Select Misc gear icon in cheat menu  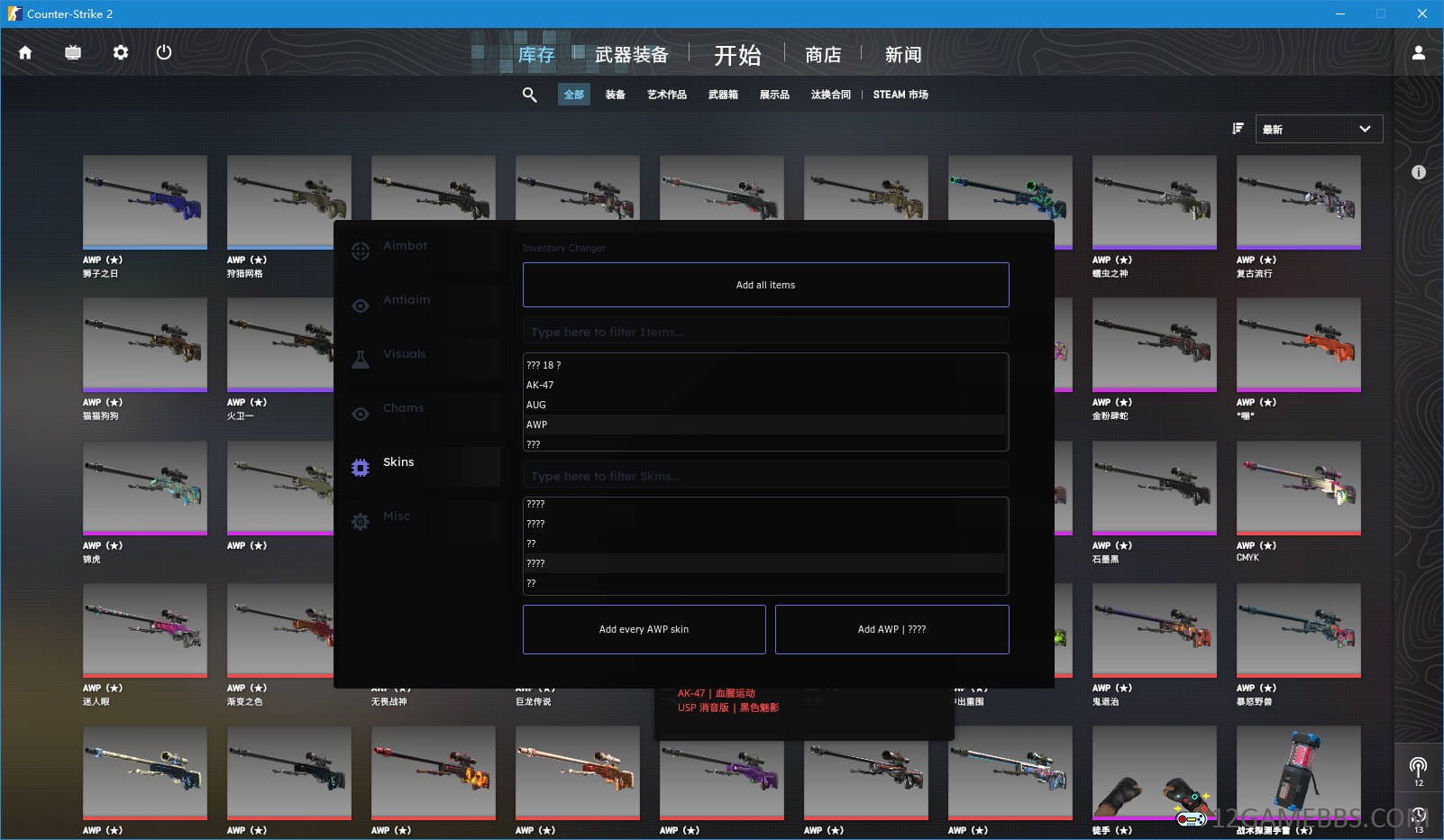click(x=361, y=522)
